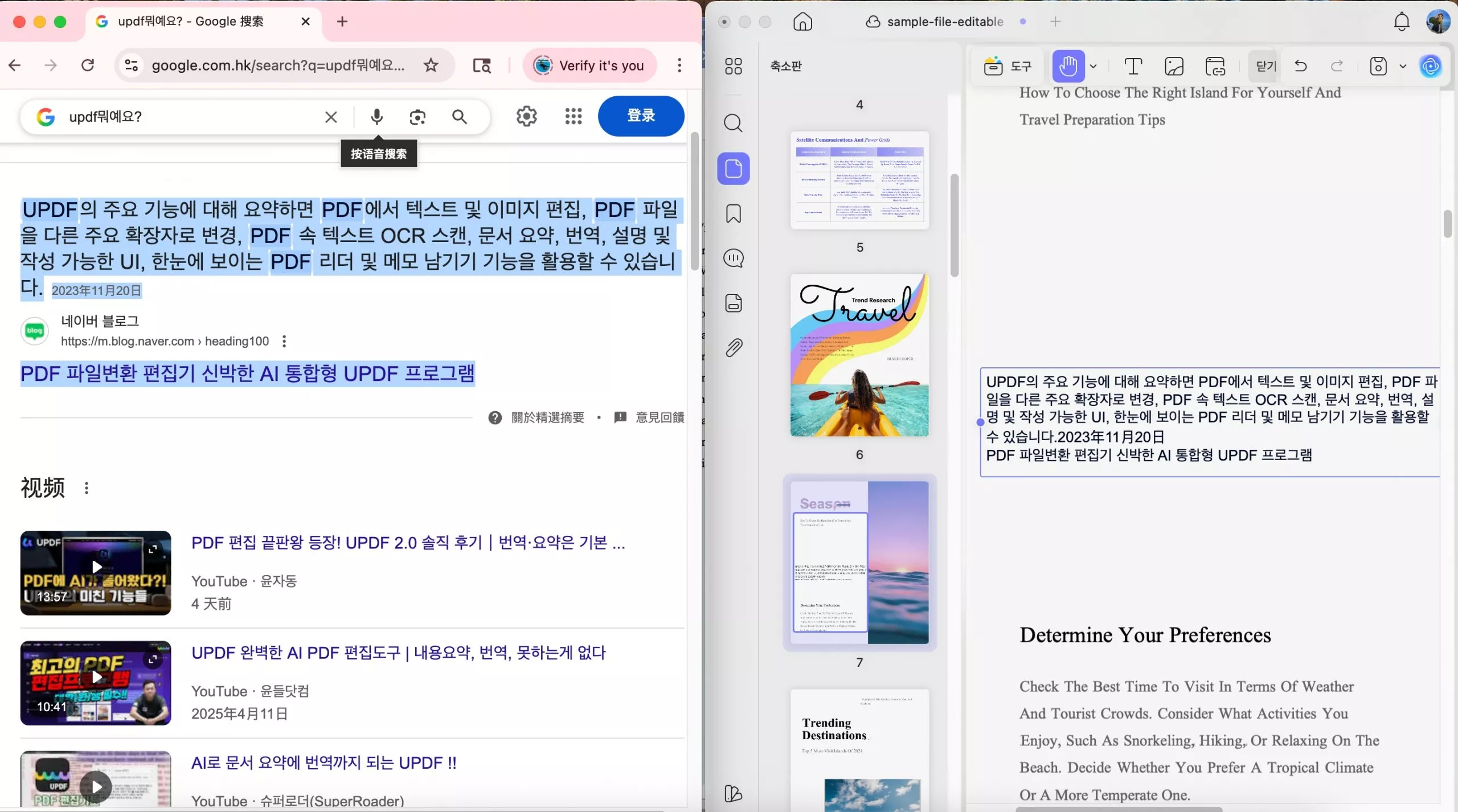Select Trending Destinations page thumbnail

[x=859, y=750]
